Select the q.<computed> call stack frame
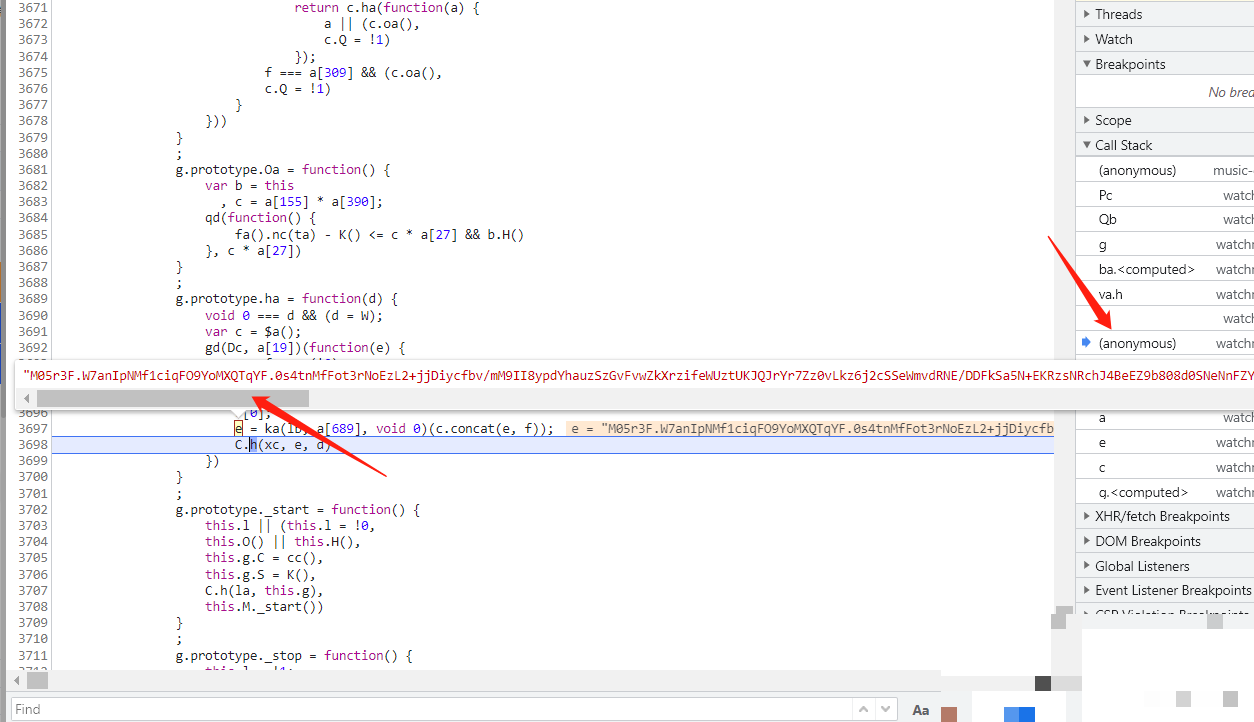 [x=1143, y=492]
